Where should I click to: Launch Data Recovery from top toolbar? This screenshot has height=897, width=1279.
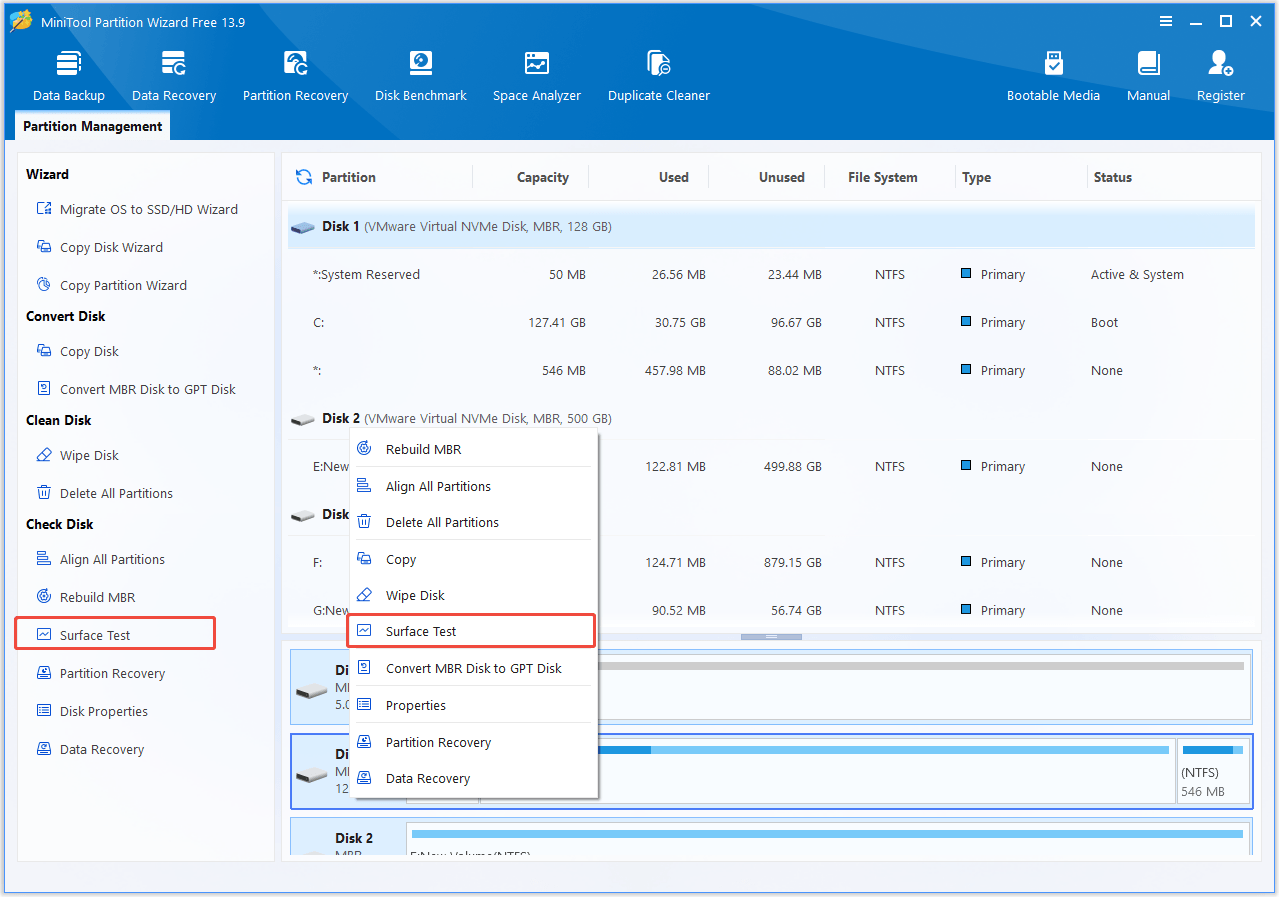point(174,77)
